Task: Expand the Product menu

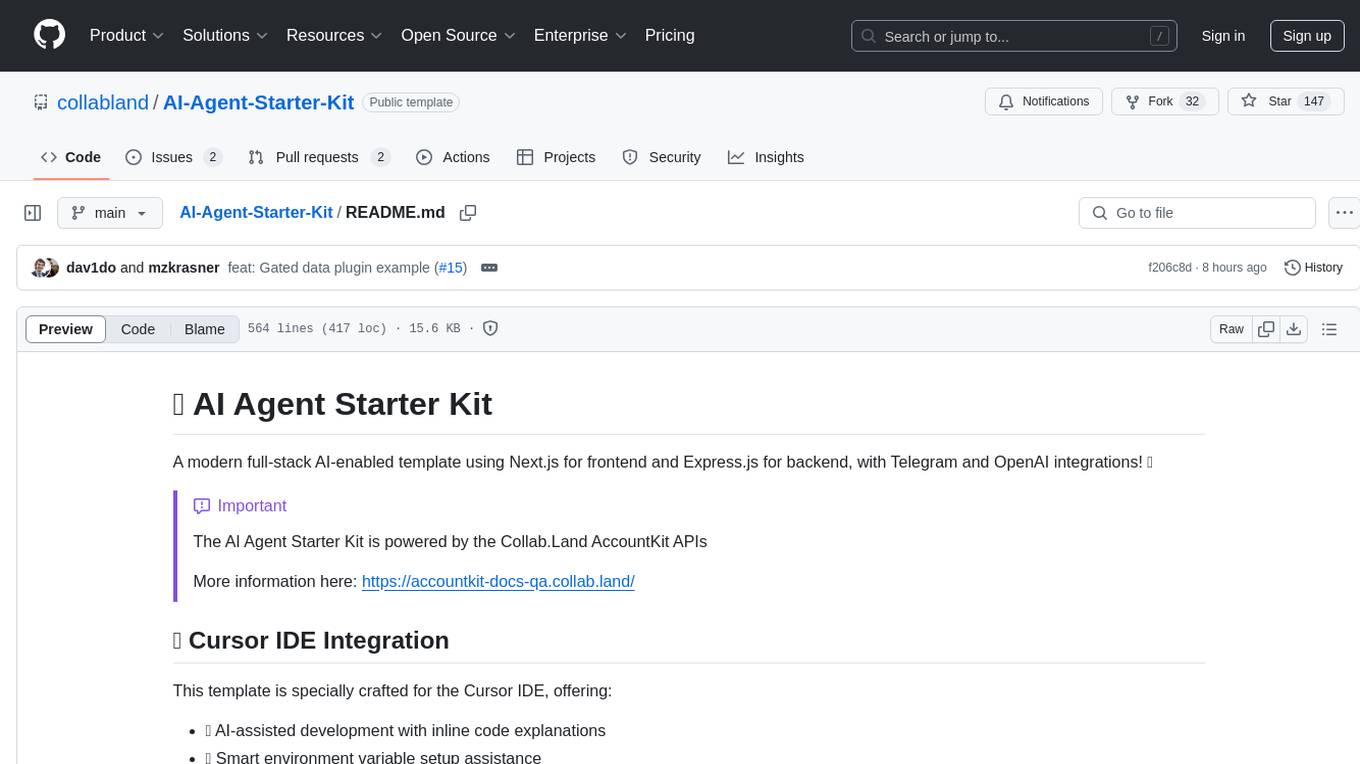Action: point(127,35)
